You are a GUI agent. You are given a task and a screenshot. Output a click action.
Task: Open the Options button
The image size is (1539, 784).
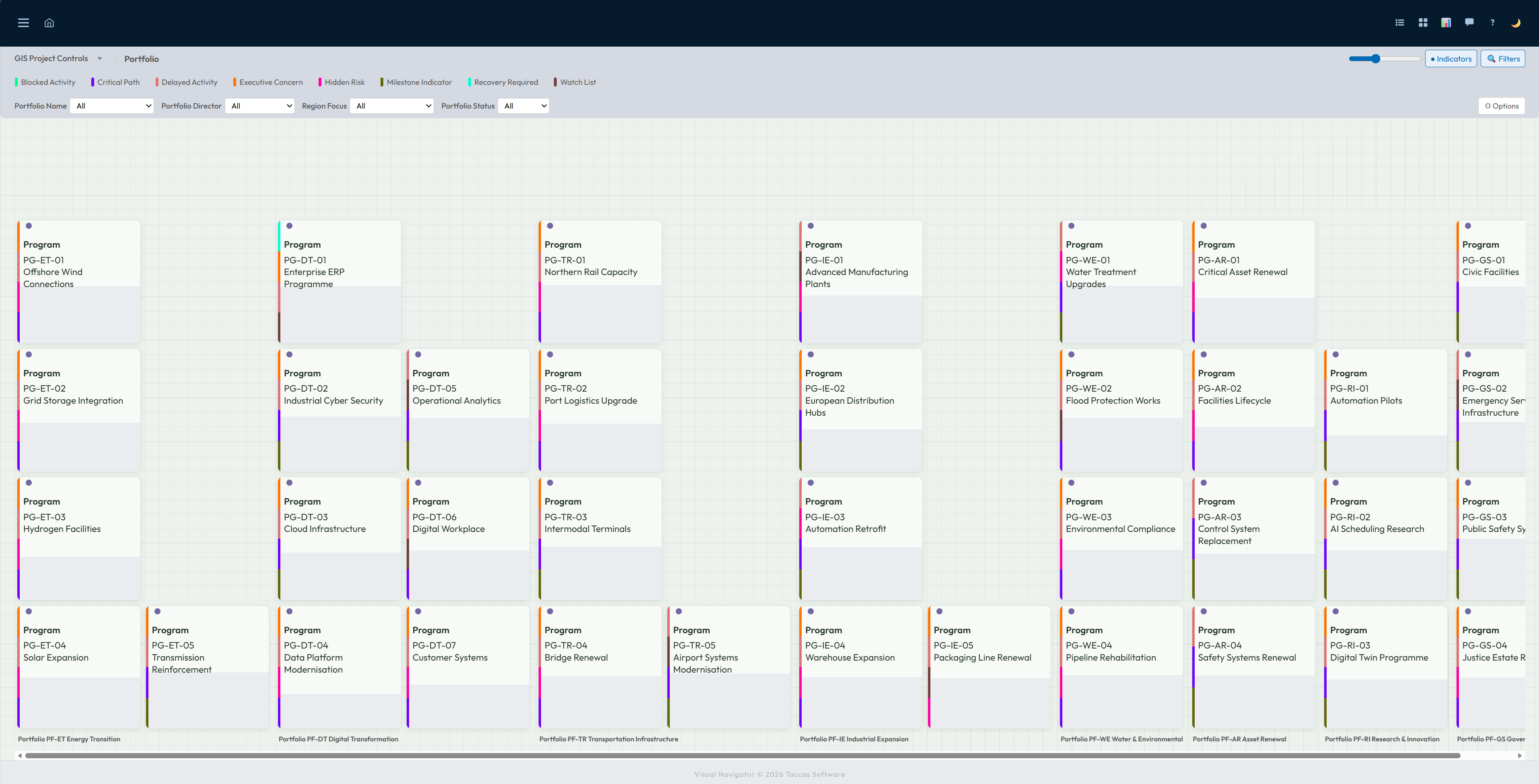(x=1501, y=106)
